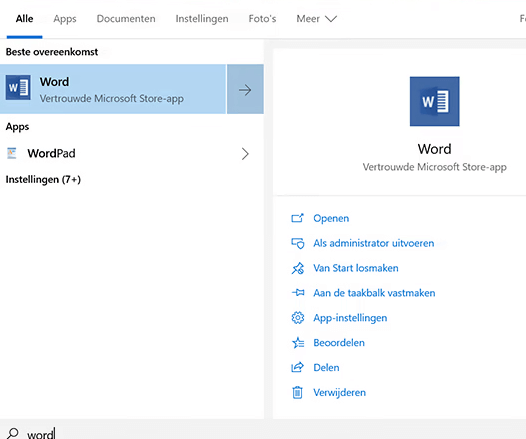The image size is (526, 439).
Task: Click the Delen share icon
Action: coord(298,368)
